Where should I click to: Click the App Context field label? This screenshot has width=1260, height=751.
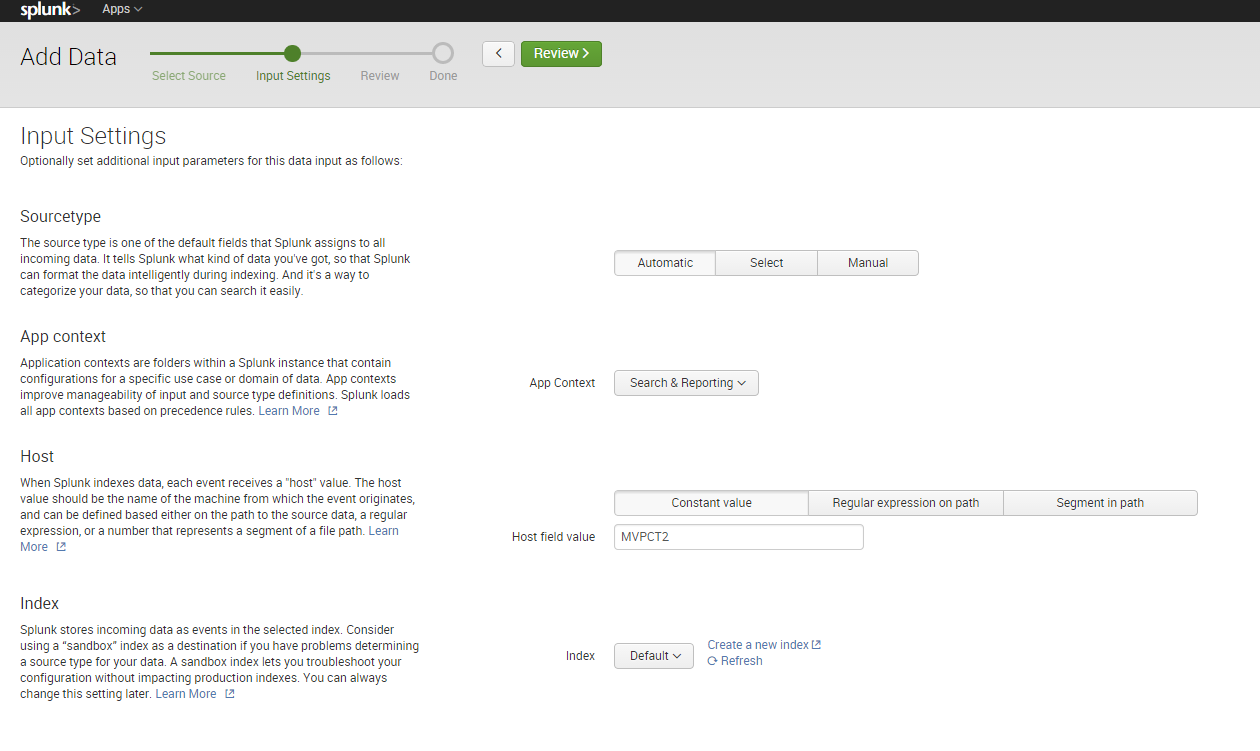coord(562,383)
